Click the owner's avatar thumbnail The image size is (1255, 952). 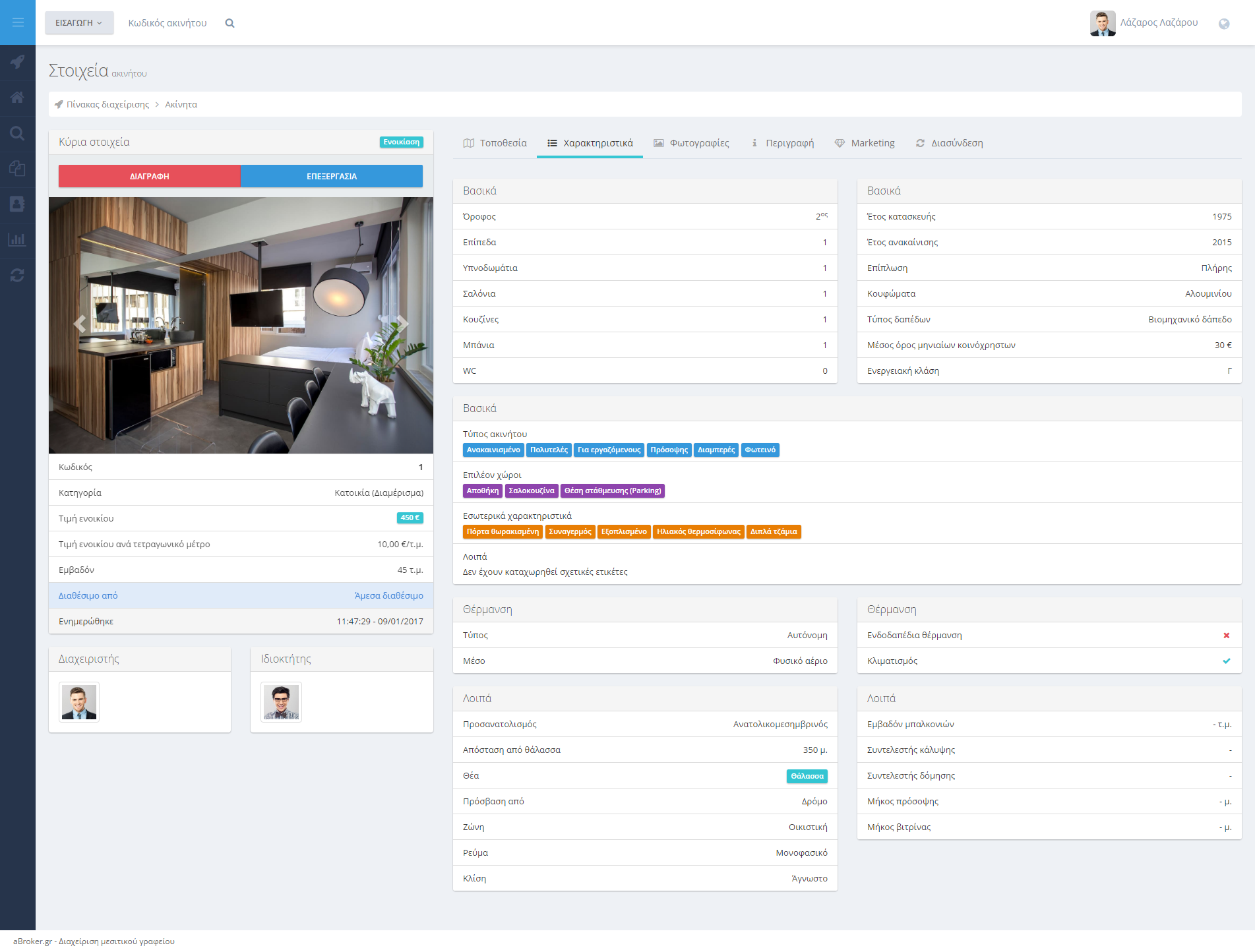click(x=281, y=702)
